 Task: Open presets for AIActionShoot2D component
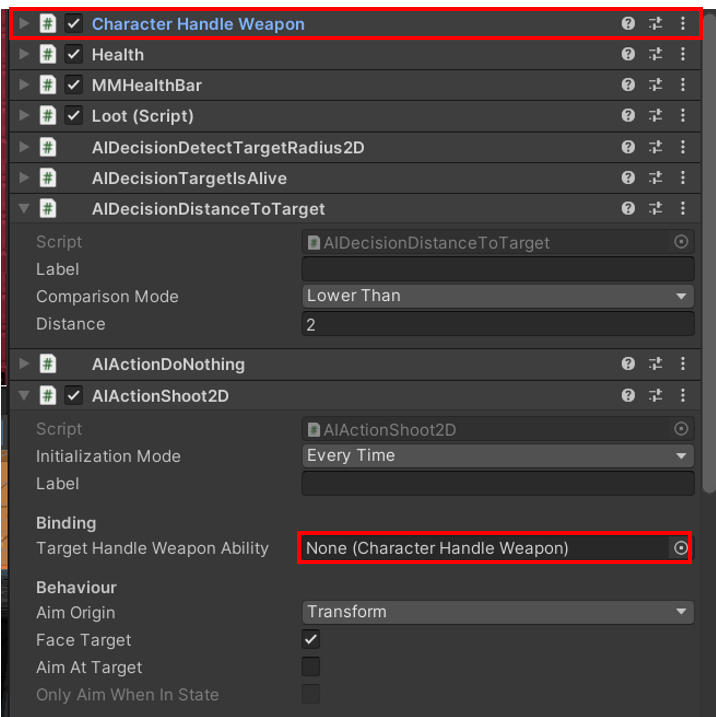[x=656, y=395]
